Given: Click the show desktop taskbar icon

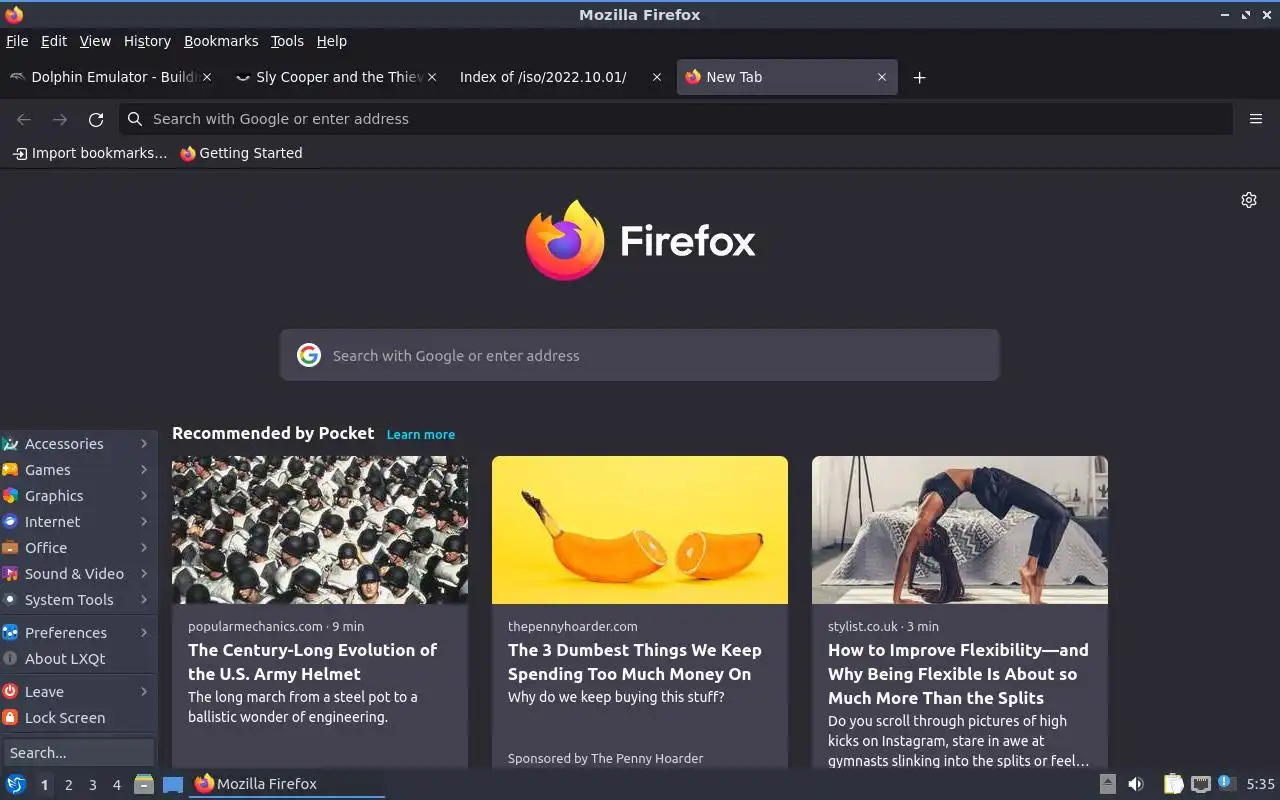Looking at the screenshot, I should point(173,784).
